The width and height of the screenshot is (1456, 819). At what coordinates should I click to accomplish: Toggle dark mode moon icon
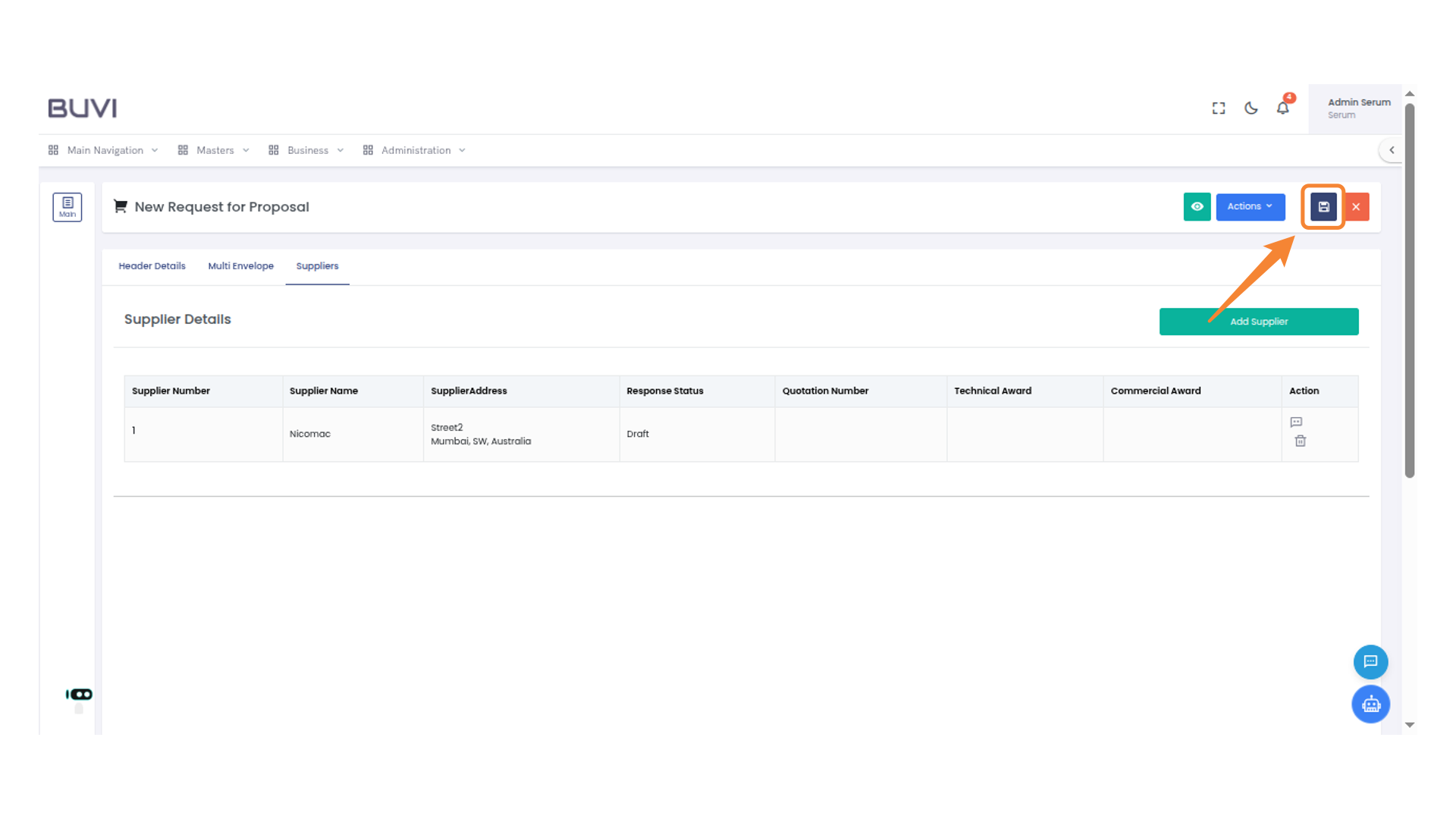pos(1250,108)
